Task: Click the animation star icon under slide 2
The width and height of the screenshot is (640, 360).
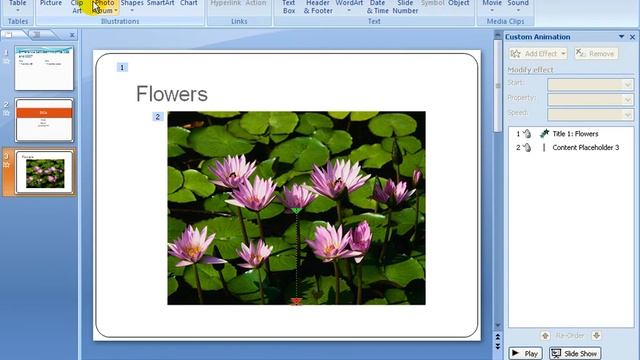Action: tap(6, 113)
